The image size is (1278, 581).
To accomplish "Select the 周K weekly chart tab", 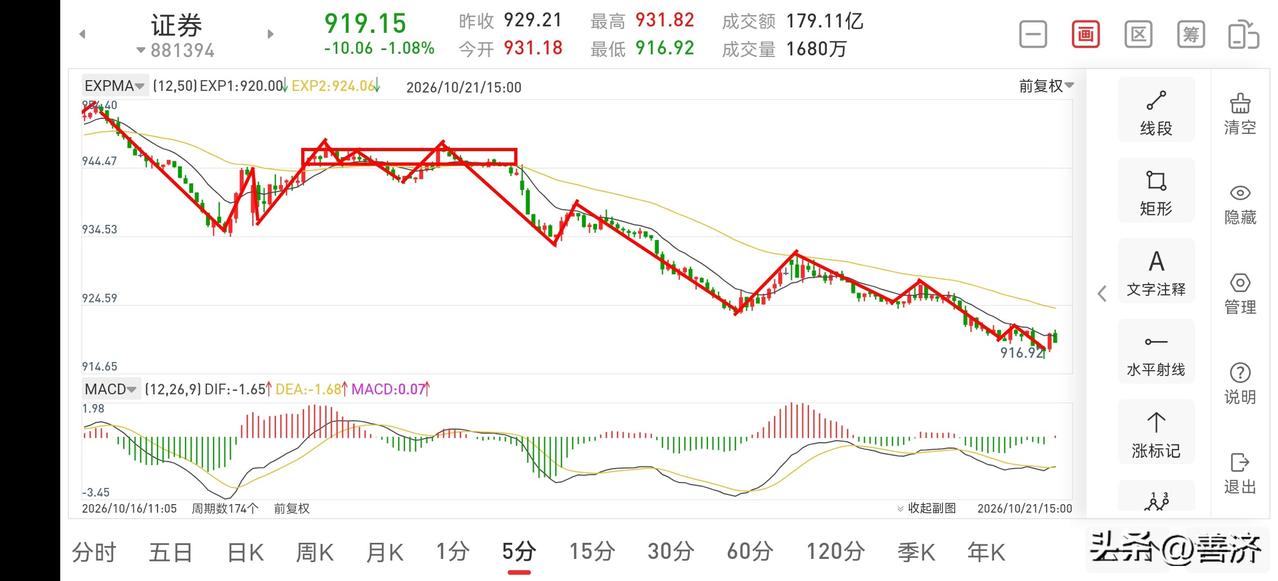I will pos(316,551).
